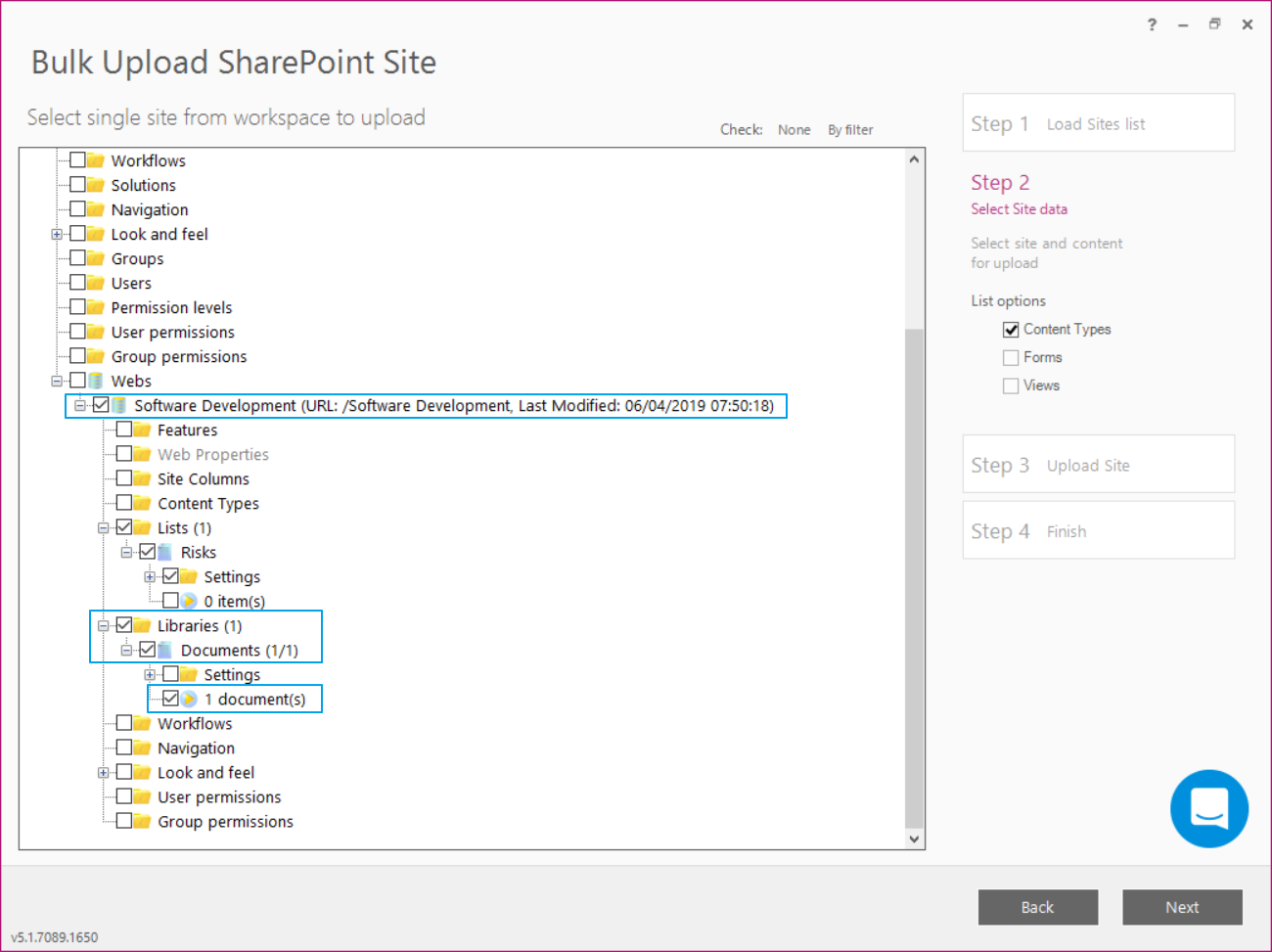Collapse the Risks node
Viewport: 1272px width, 952px height.
coord(127,553)
